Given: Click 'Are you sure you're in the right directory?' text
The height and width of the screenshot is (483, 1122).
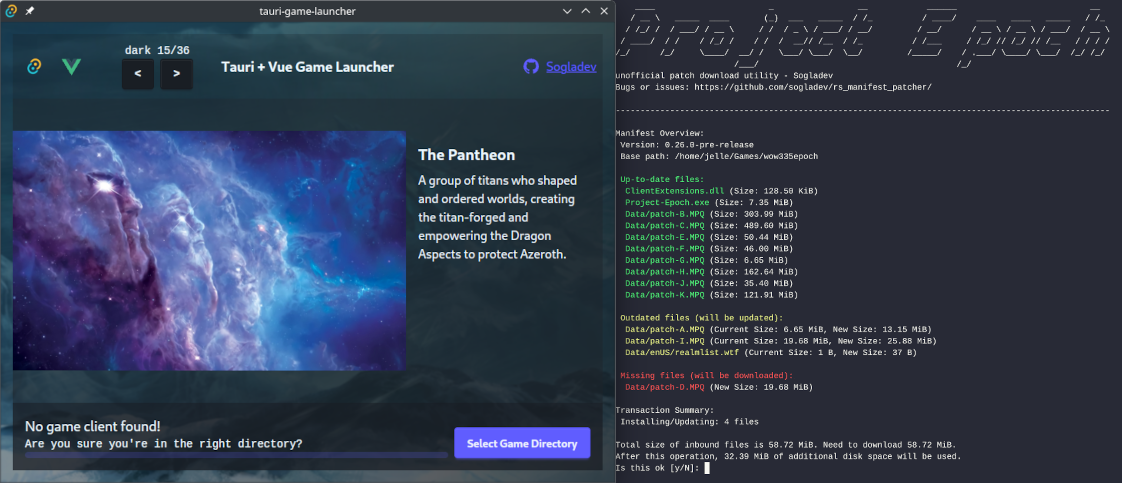Looking at the screenshot, I should click(x=164, y=444).
